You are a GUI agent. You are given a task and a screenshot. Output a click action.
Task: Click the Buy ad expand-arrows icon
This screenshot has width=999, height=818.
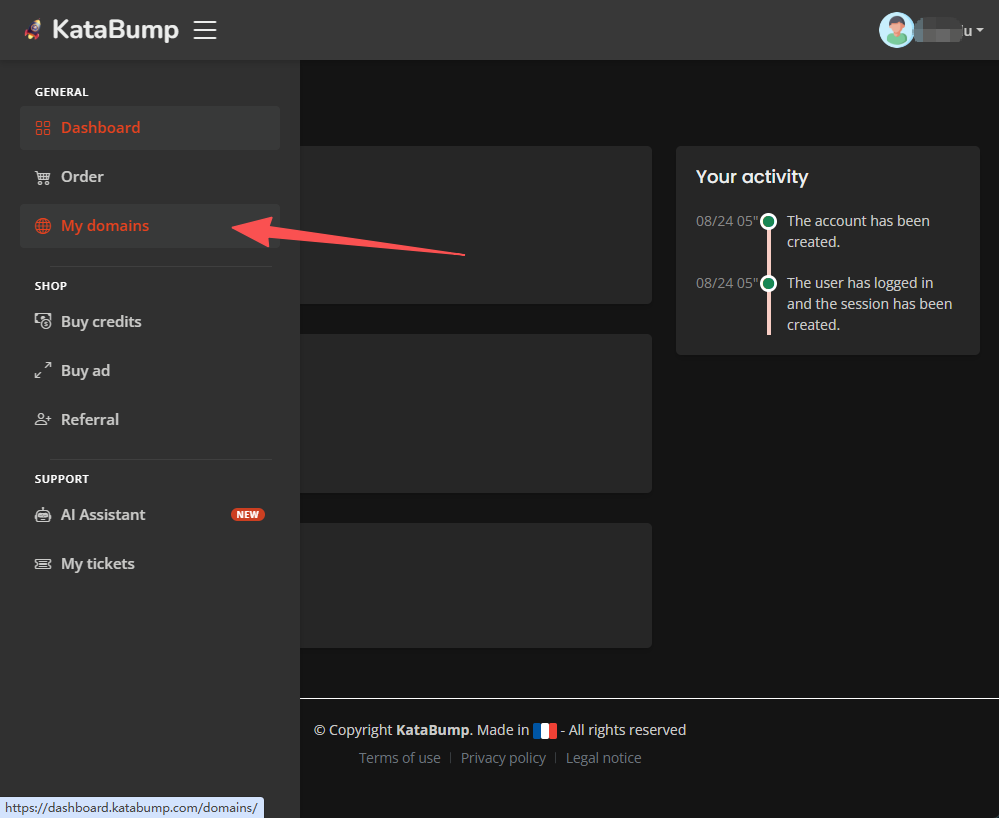pos(43,371)
